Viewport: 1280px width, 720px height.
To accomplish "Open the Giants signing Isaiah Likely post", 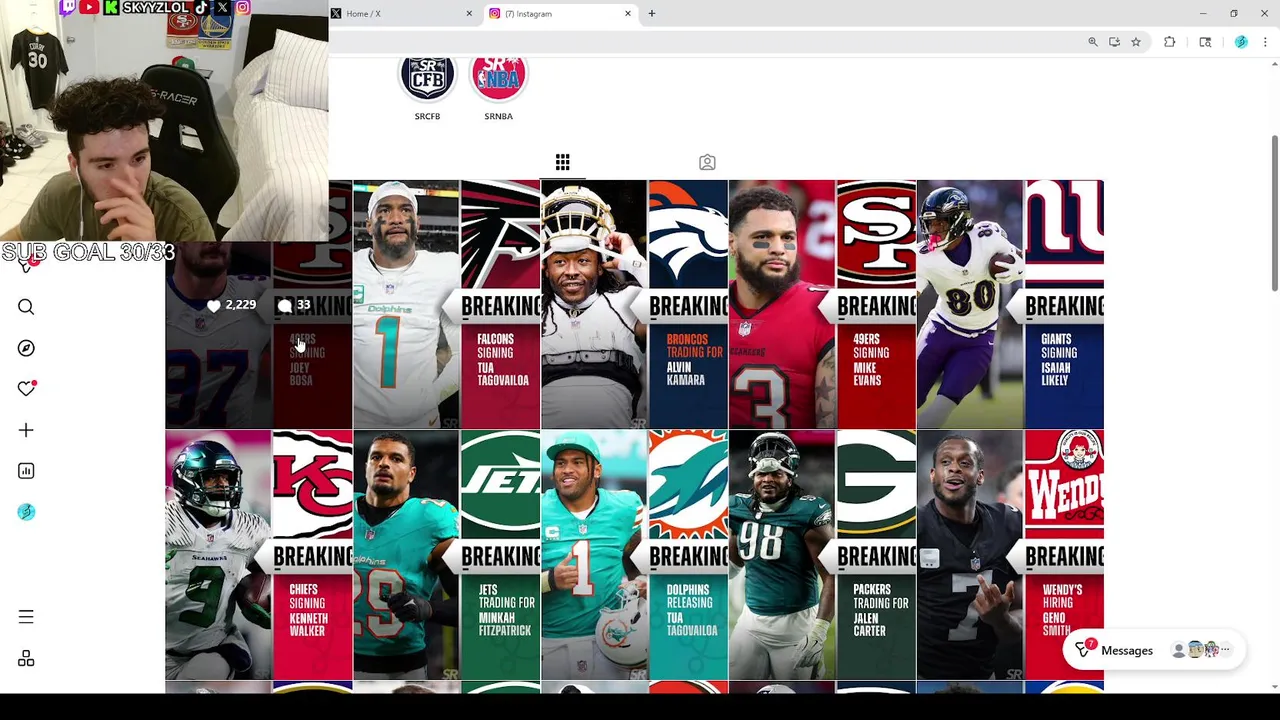I will 1010,304.
